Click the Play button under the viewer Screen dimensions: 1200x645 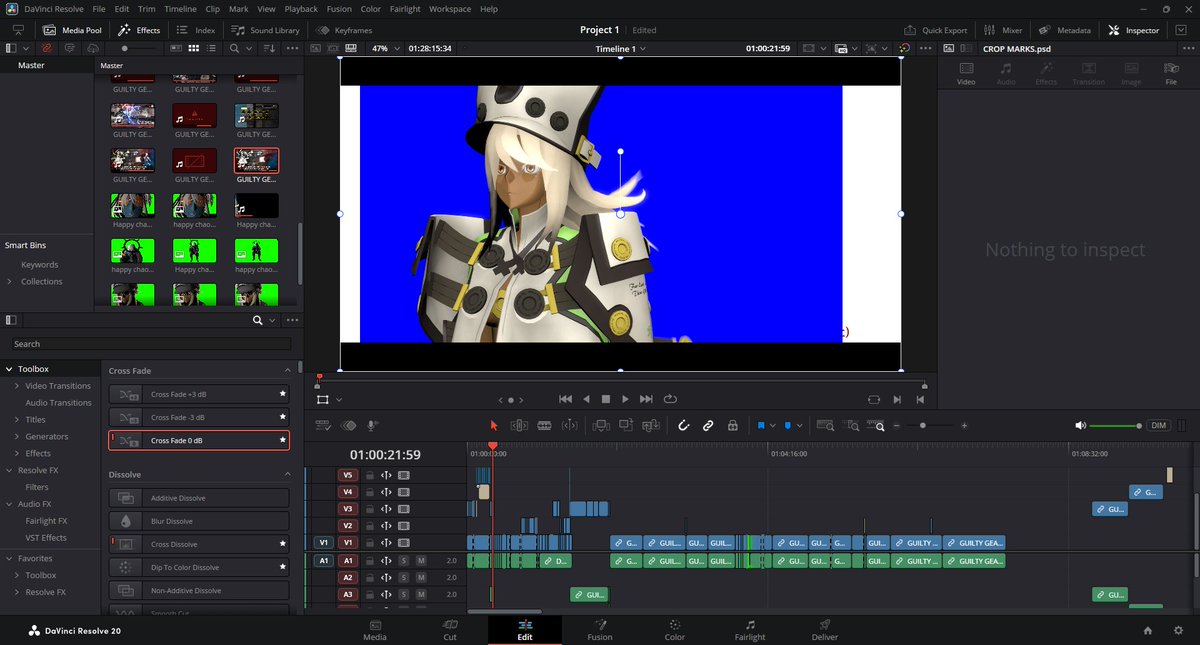pyautogui.click(x=626, y=399)
